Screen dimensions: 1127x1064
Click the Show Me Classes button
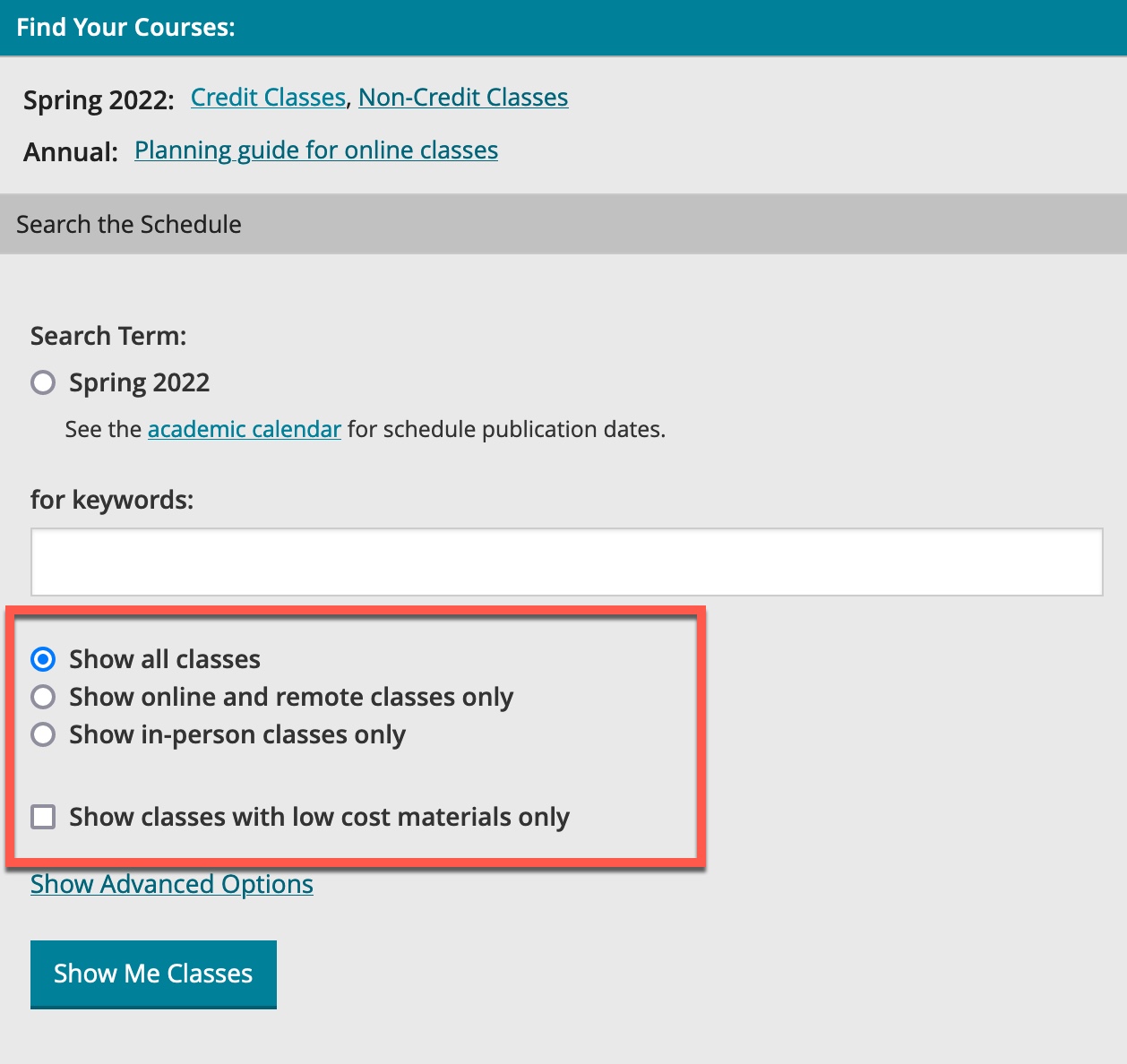pyautogui.click(x=153, y=973)
